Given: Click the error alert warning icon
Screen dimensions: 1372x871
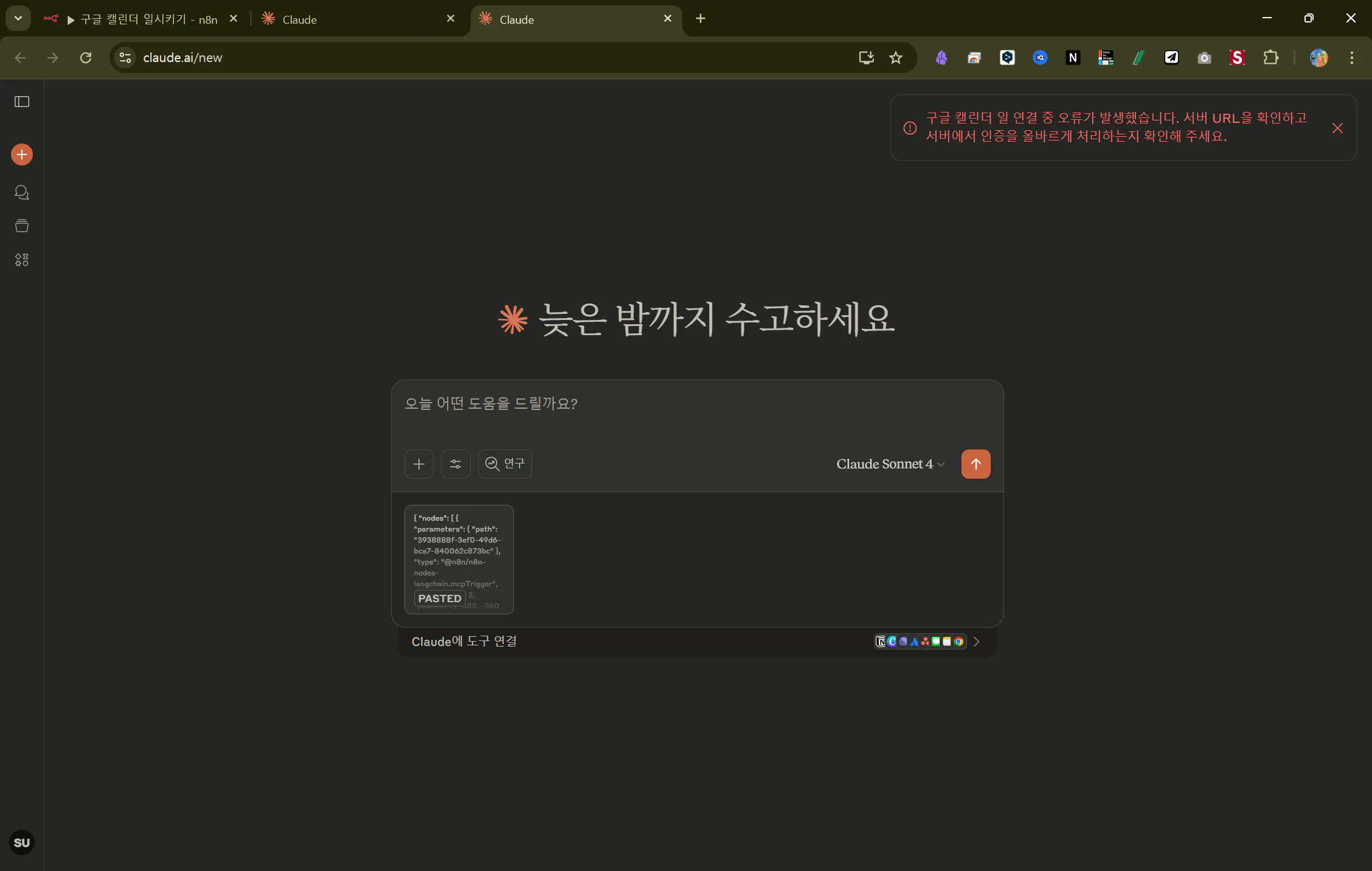Looking at the screenshot, I should point(910,128).
